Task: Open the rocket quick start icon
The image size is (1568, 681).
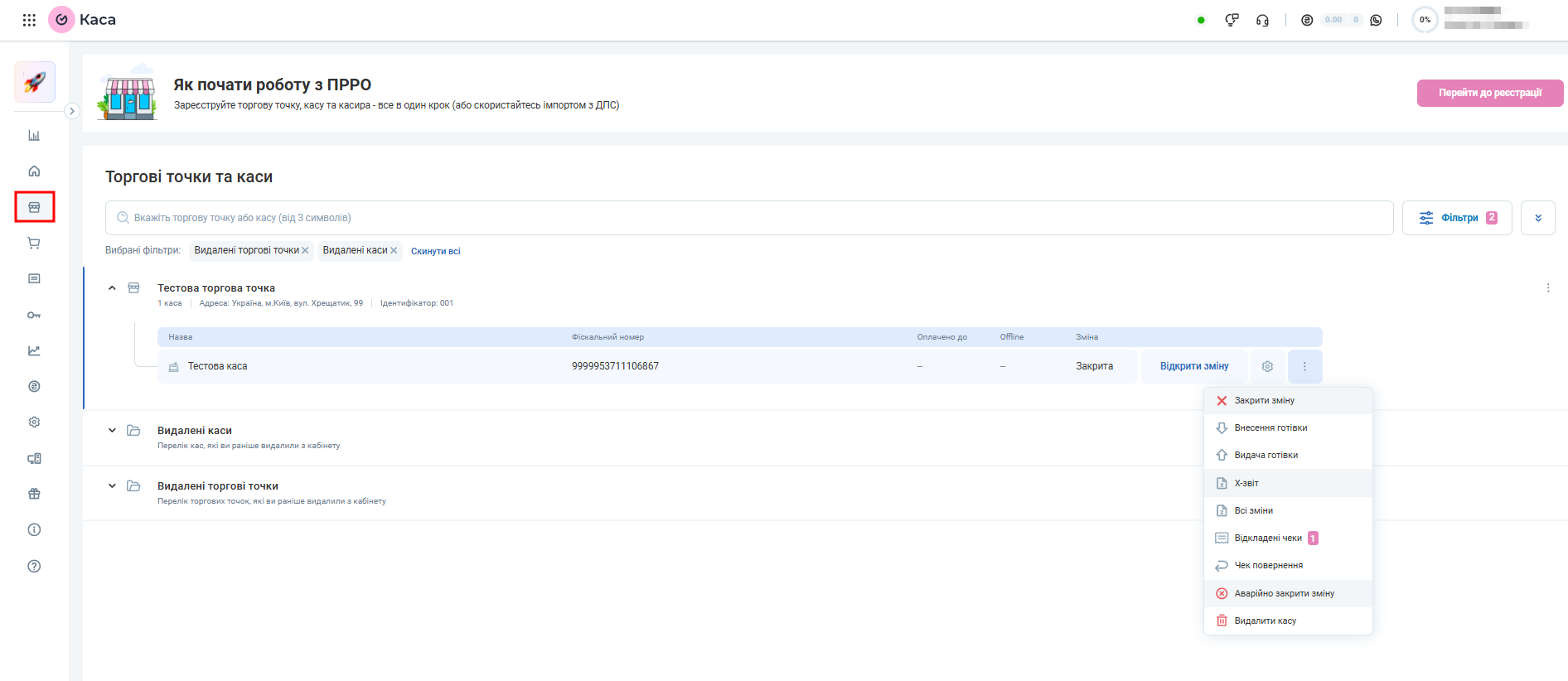Action: coord(35,82)
